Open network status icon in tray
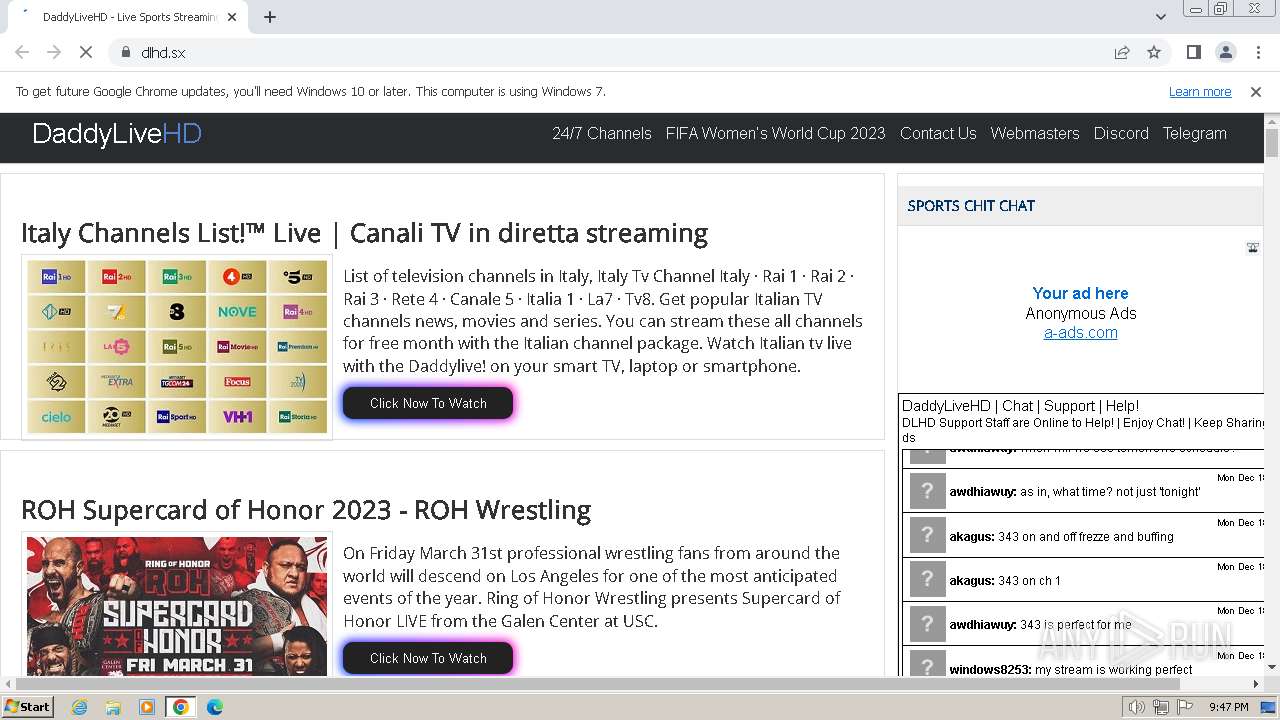The image size is (1280, 720). [x=1161, y=707]
